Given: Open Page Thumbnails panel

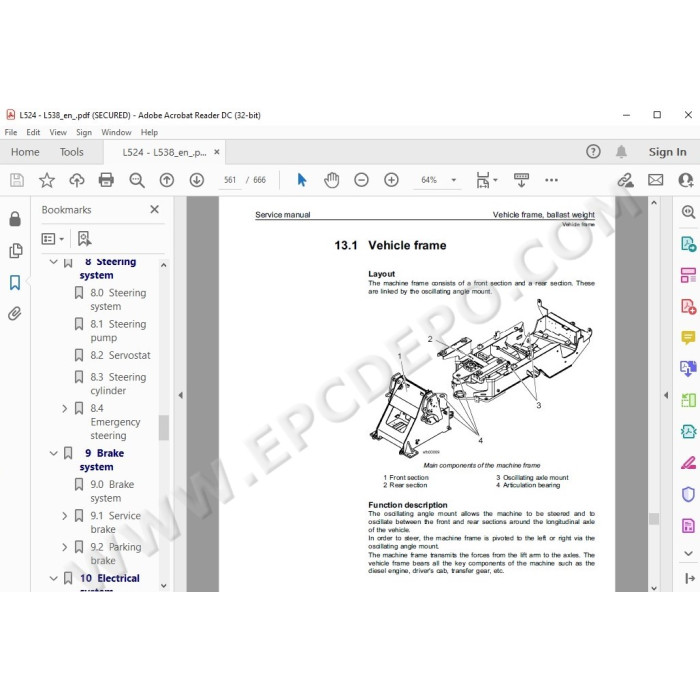Looking at the screenshot, I should click(16, 251).
